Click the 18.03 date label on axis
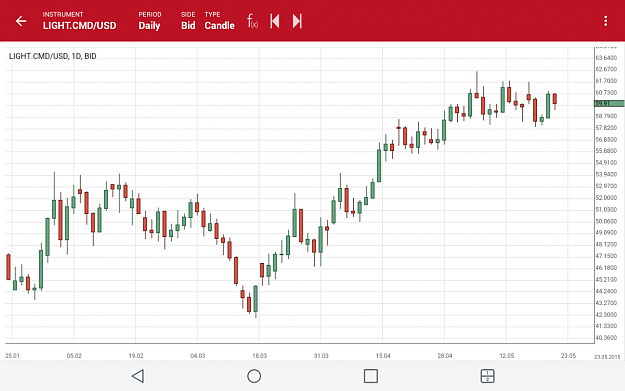Image resolution: width=625 pixels, height=391 pixels. click(259, 356)
